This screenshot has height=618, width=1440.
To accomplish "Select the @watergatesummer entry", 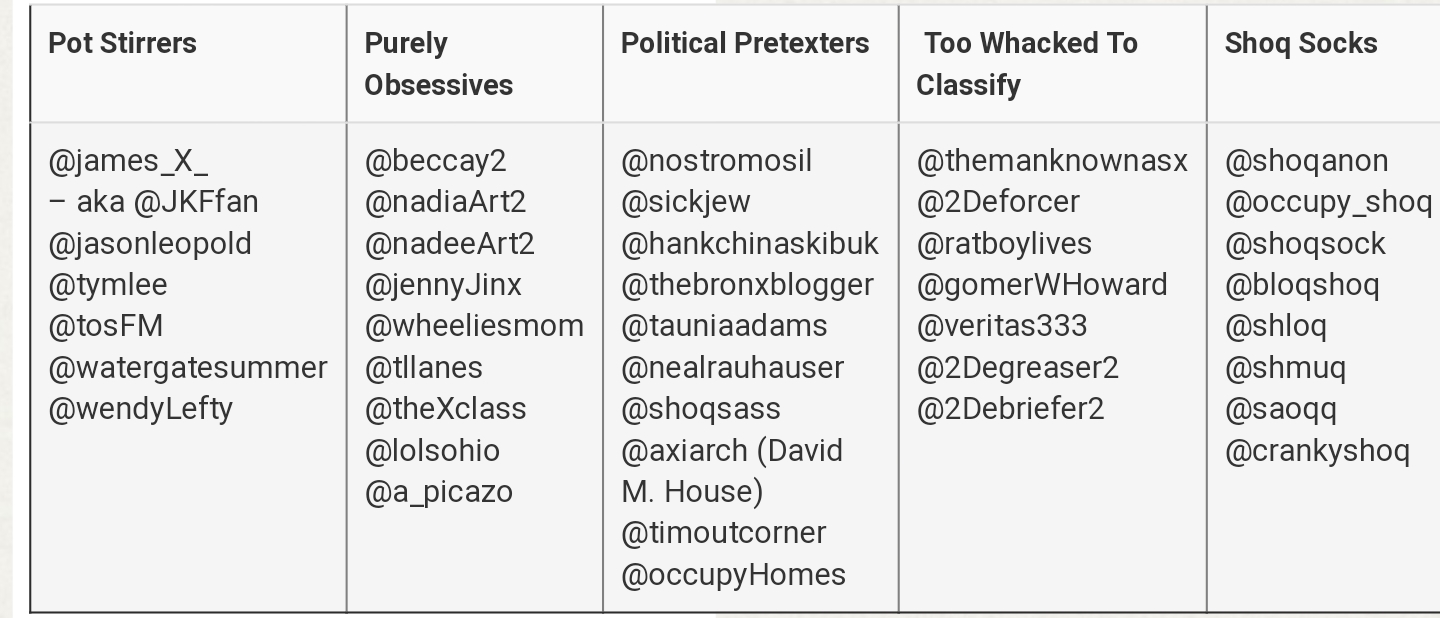I will click(188, 368).
